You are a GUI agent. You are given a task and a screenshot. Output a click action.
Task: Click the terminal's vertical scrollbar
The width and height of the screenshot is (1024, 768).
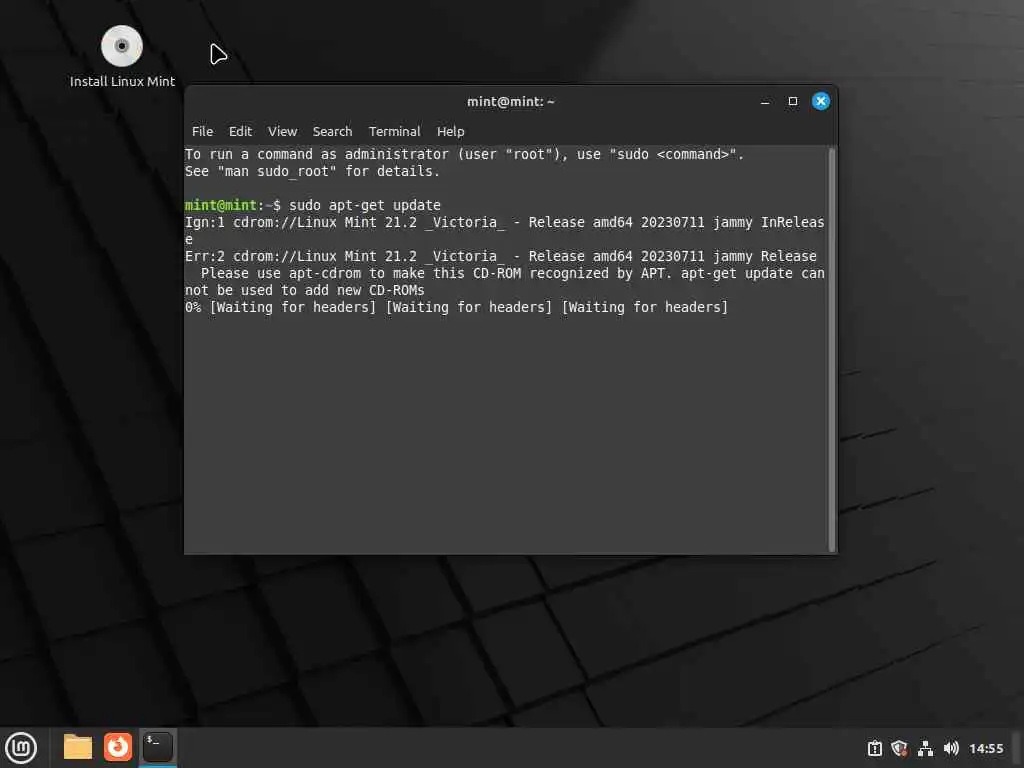coord(831,349)
